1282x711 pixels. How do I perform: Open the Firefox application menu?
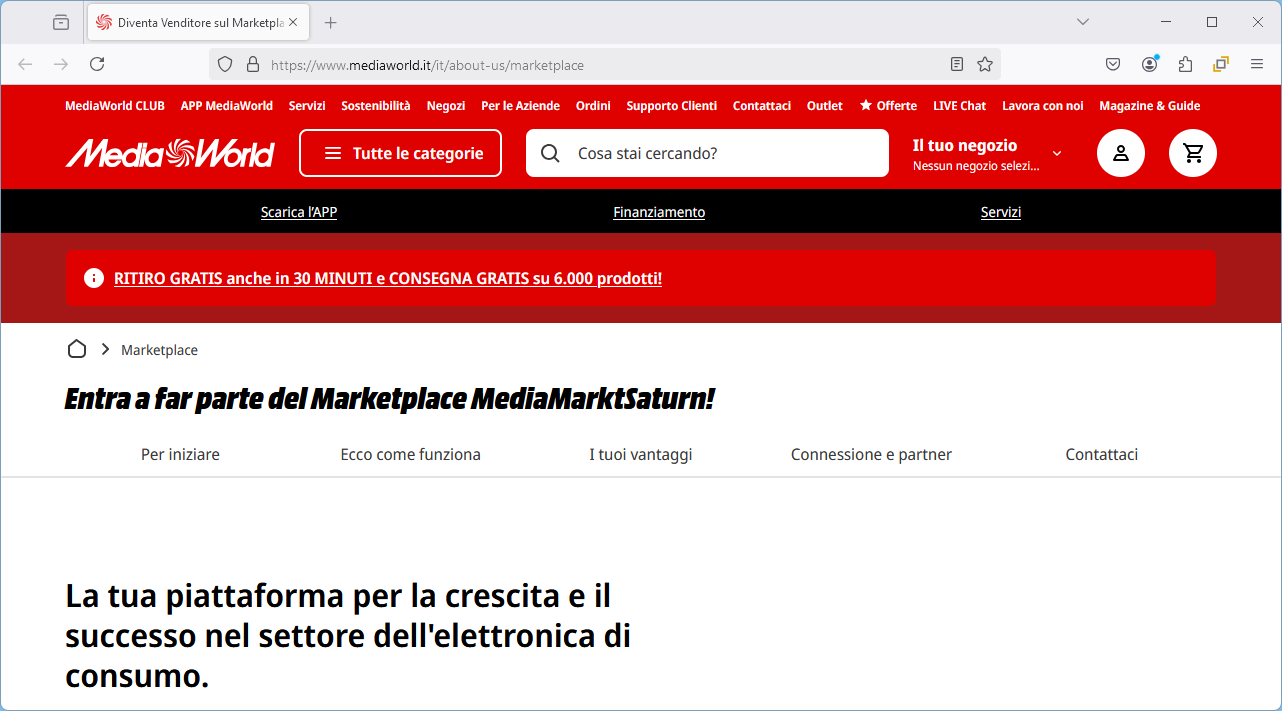click(1257, 64)
